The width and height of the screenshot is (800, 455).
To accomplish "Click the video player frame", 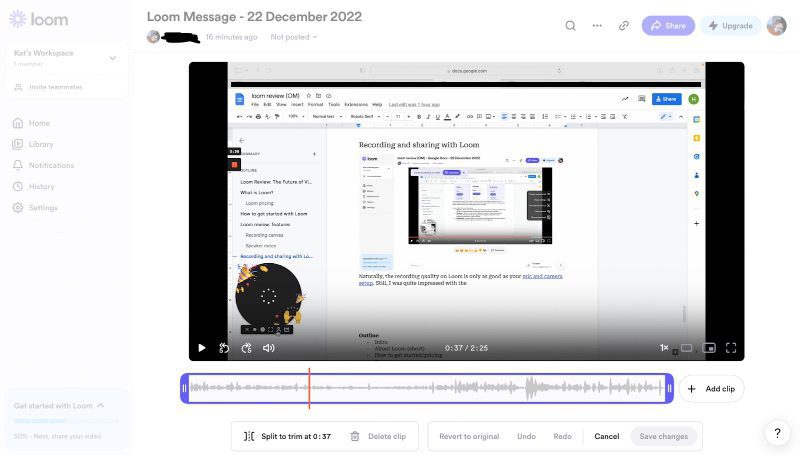I will (466, 211).
